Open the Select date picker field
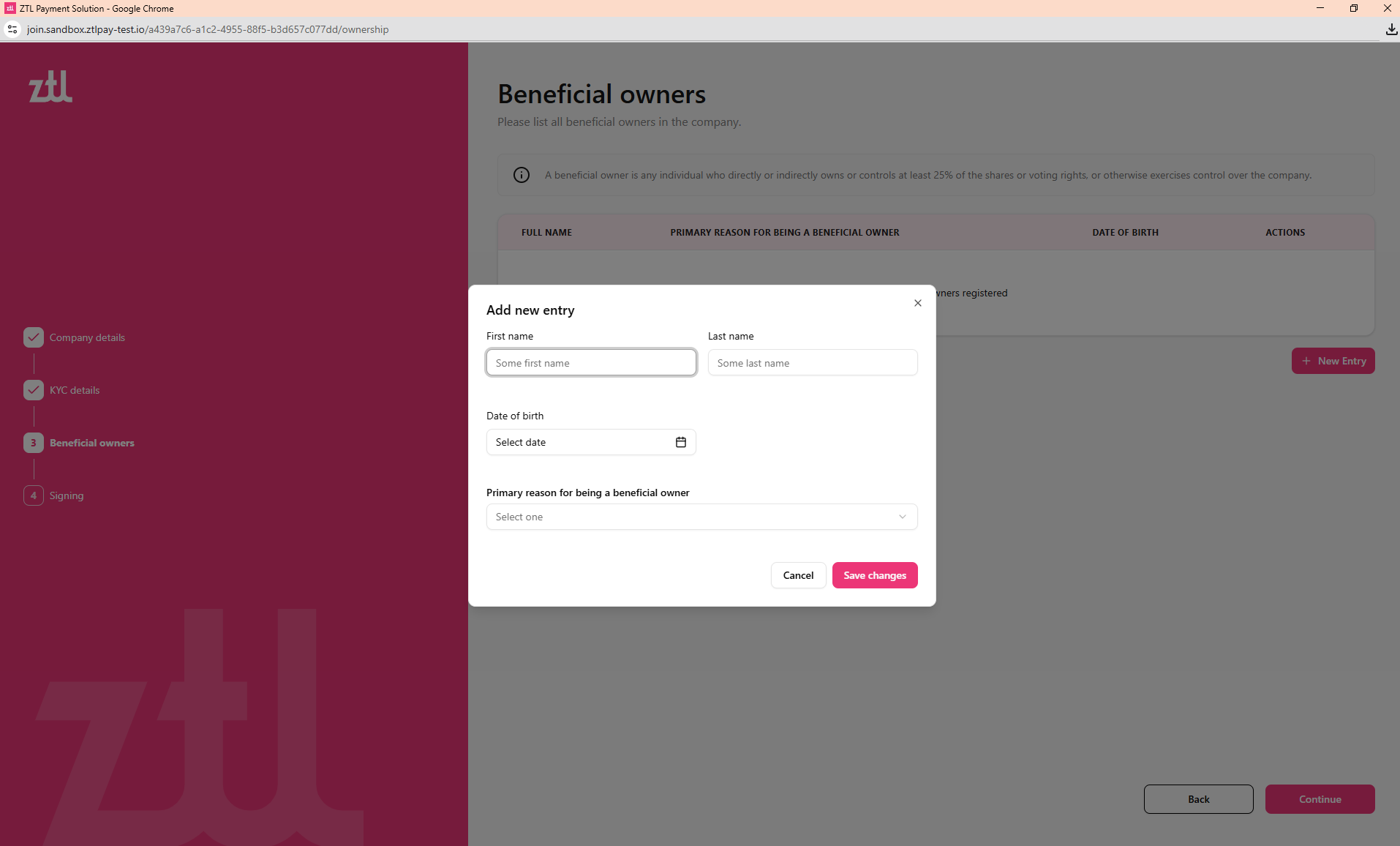 coord(591,442)
